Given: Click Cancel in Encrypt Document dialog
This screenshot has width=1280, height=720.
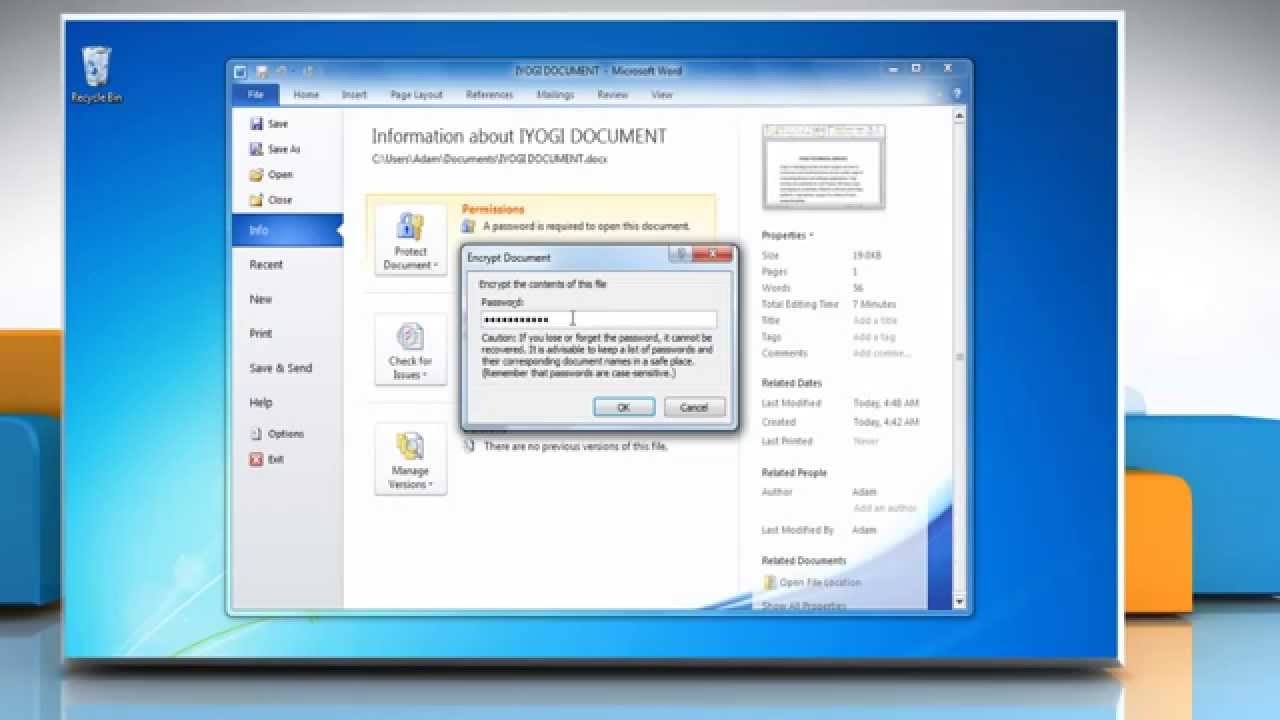Looking at the screenshot, I should 694,407.
